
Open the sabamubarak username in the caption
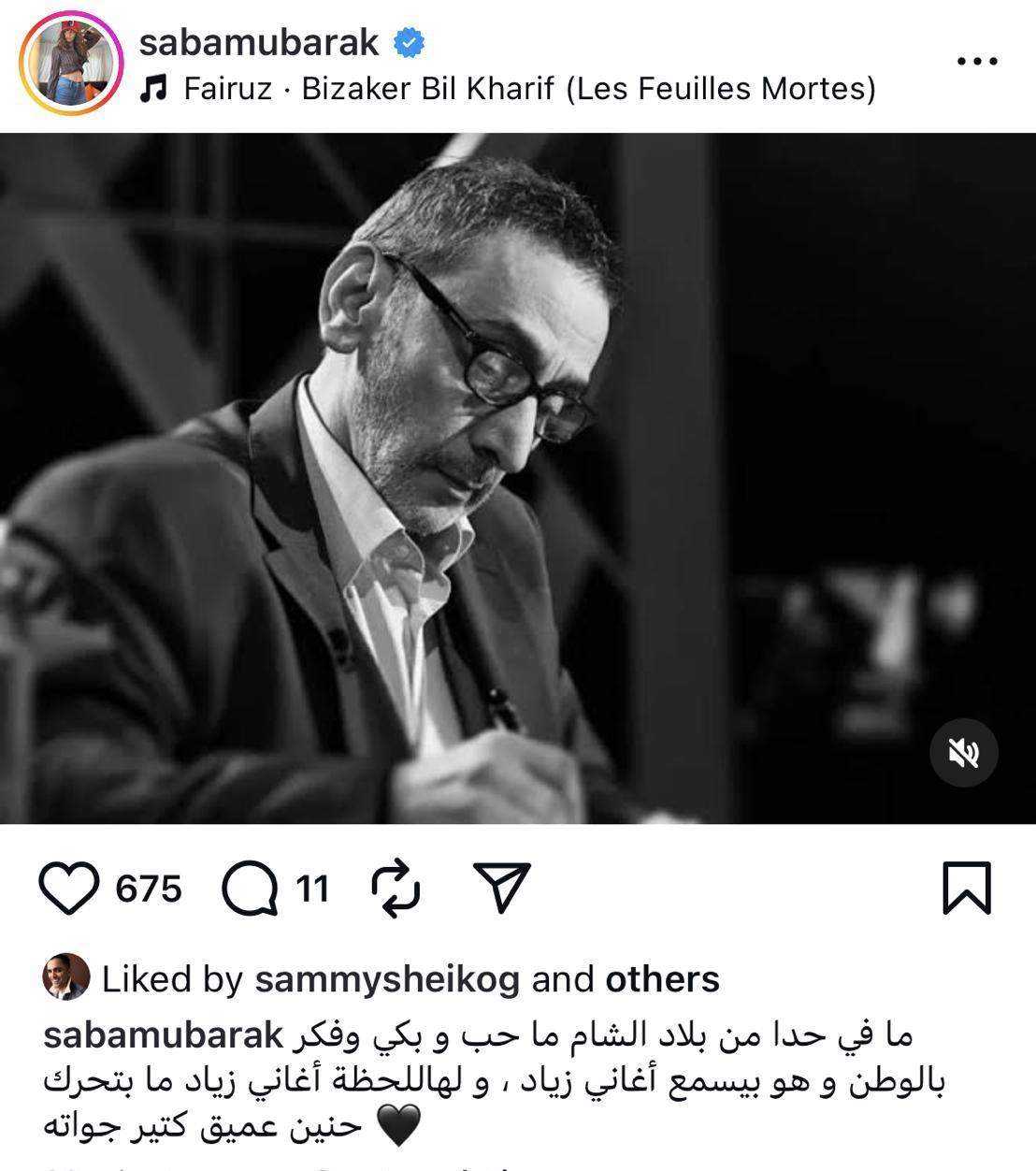coord(164,1035)
